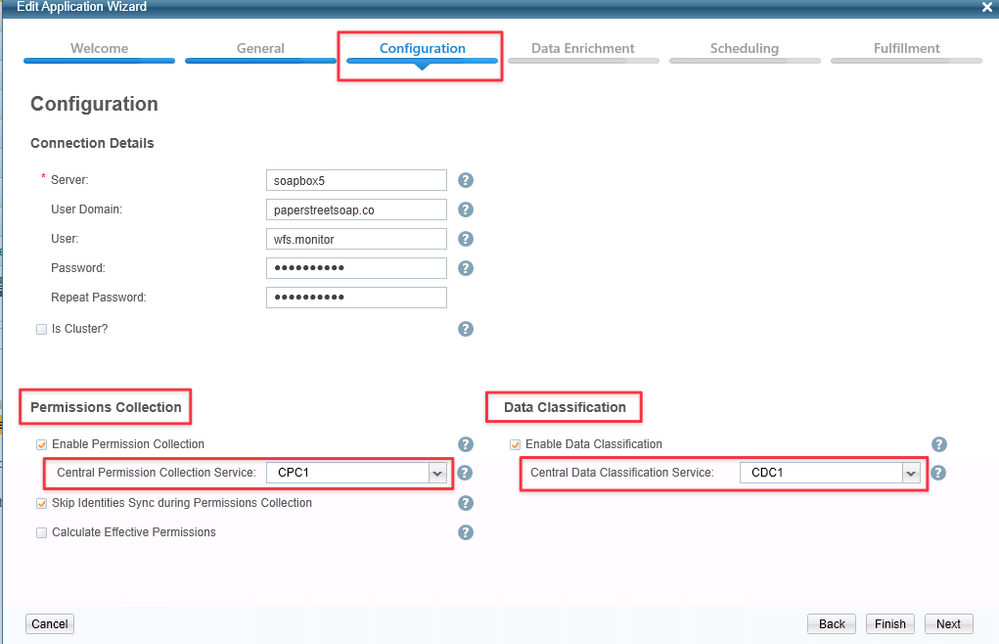Viewport: 999px width, 644px height.
Task: Cancel the Edit Application Wizard
Action: tap(50, 624)
